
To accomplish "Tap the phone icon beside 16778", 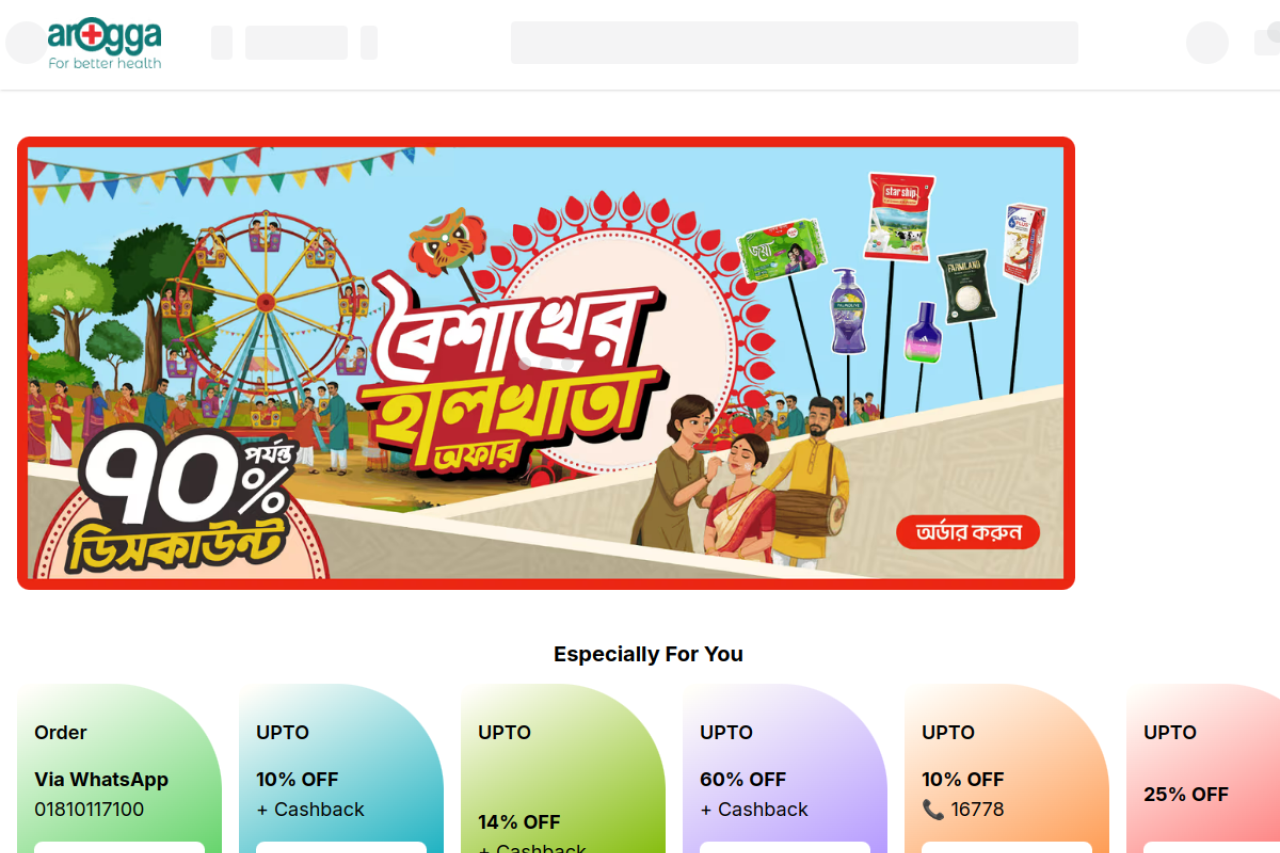I will [x=933, y=809].
